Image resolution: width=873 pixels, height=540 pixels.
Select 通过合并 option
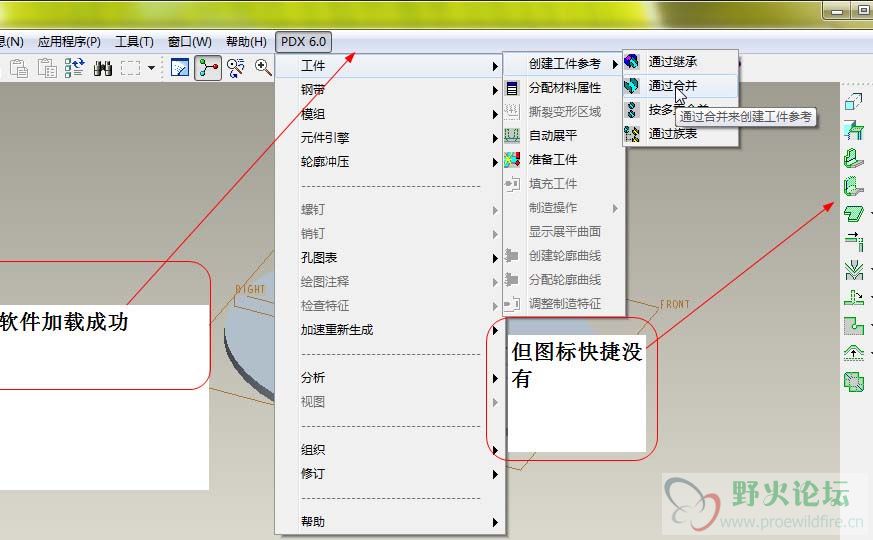(x=680, y=86)
